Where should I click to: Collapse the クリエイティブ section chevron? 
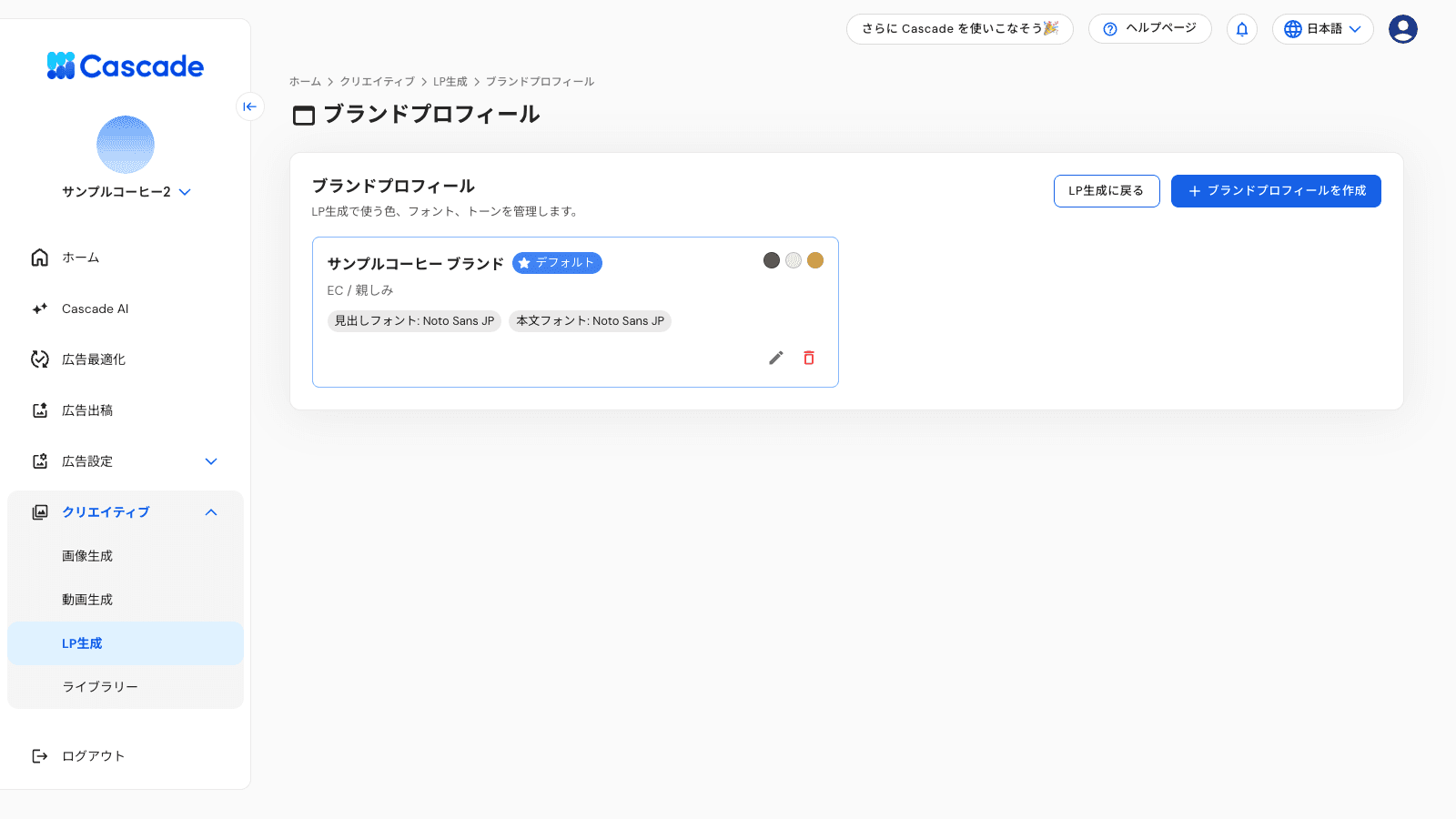pyautogui.click(x=211, y=512)
